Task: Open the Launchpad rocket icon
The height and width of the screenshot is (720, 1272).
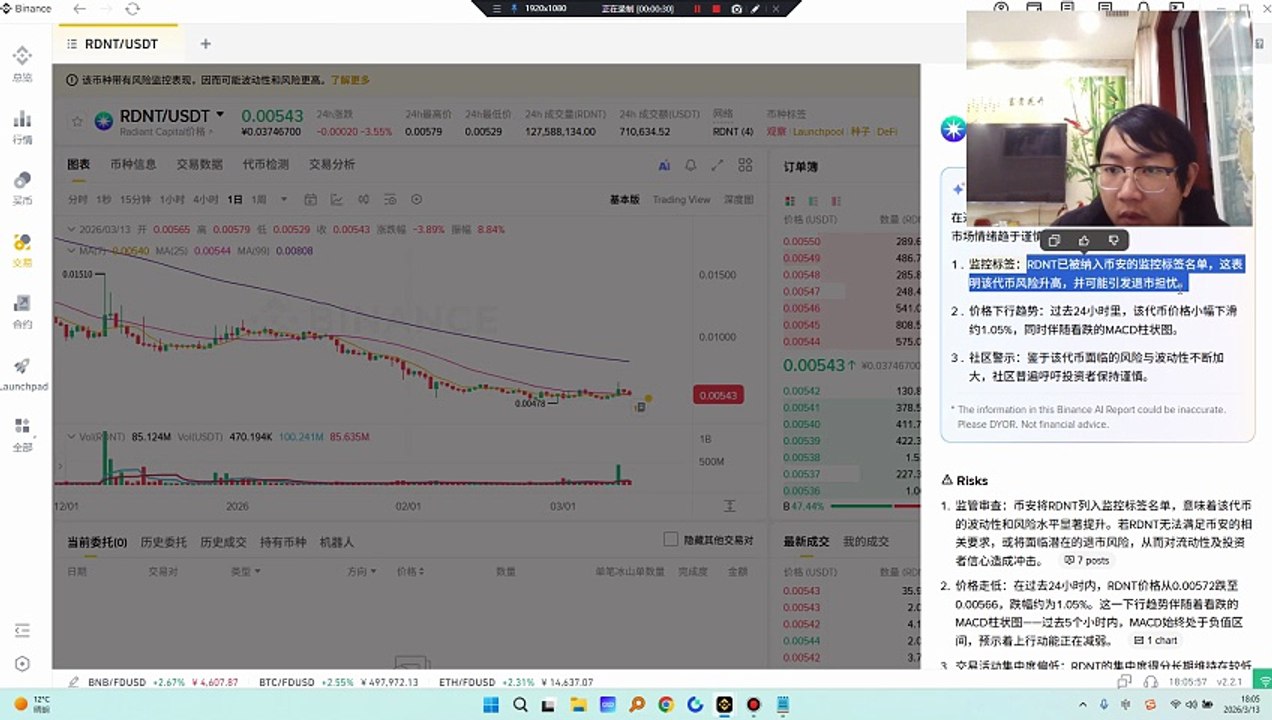Action: pos(22,366)
